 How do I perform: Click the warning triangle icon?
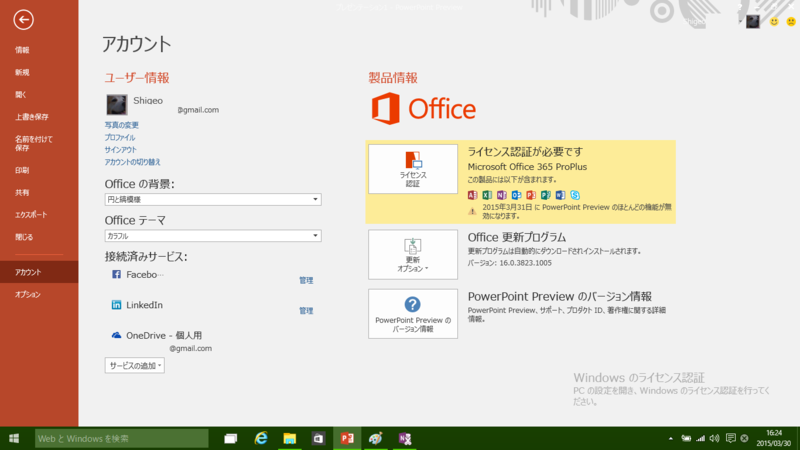(x=472, y=211)
